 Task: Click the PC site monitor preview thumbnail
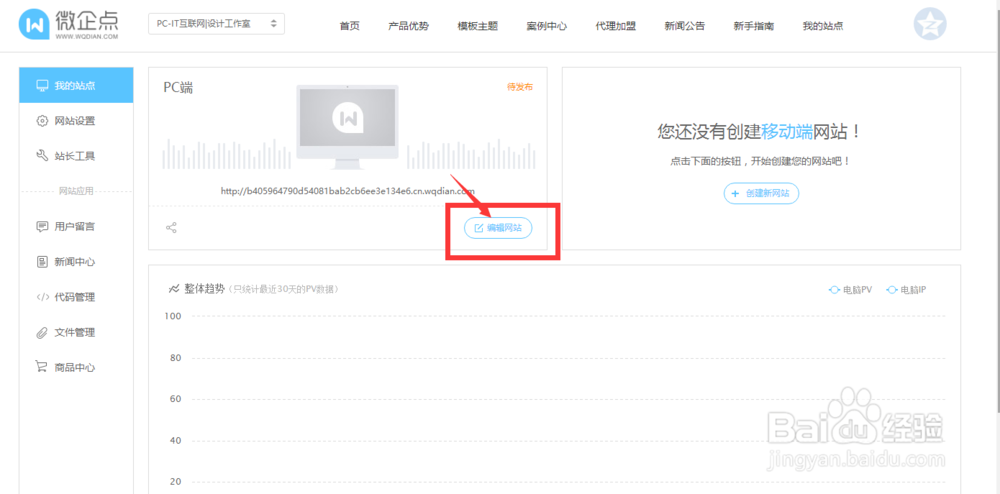click(348, 127)
